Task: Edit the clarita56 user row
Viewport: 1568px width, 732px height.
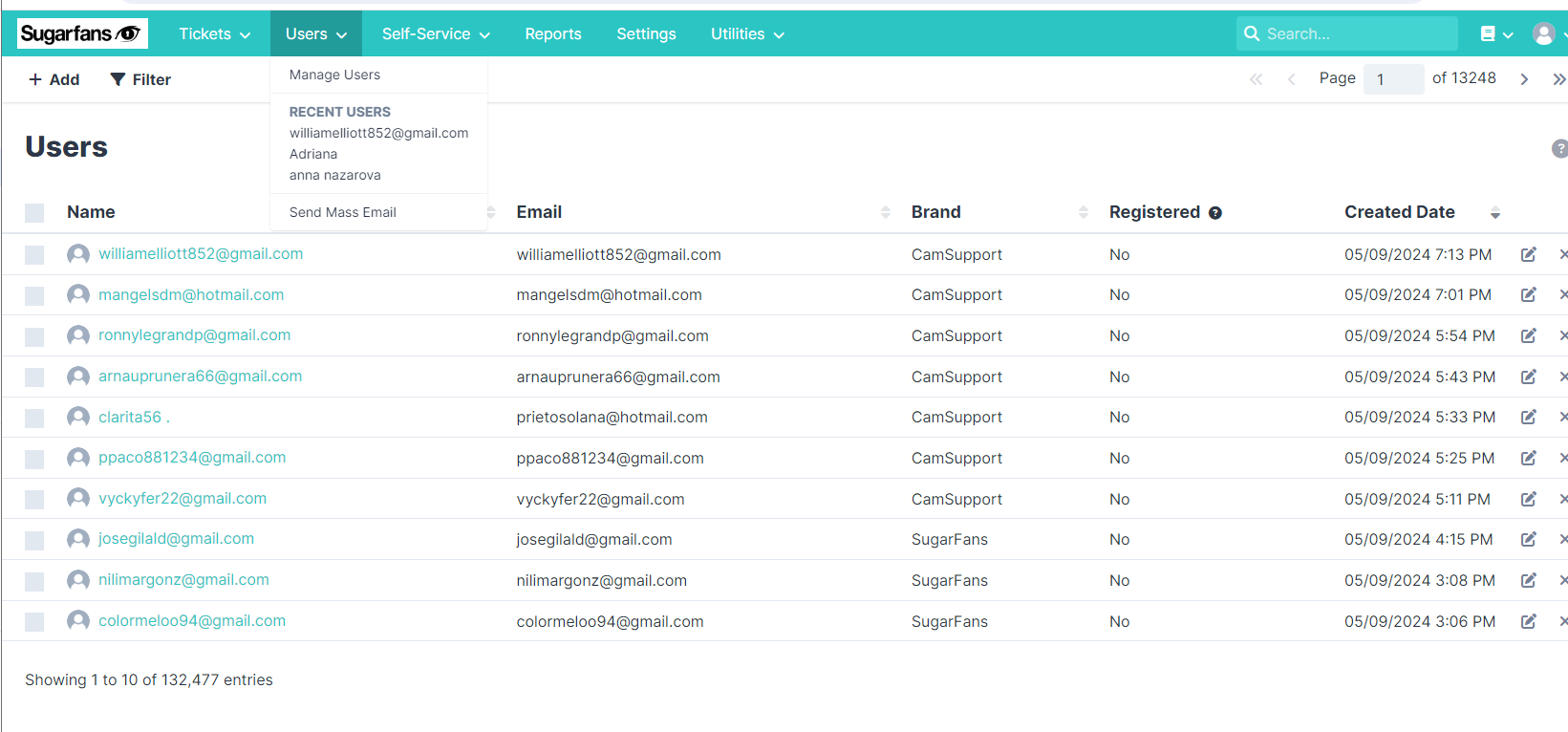Action: [x=1529, y=417]
